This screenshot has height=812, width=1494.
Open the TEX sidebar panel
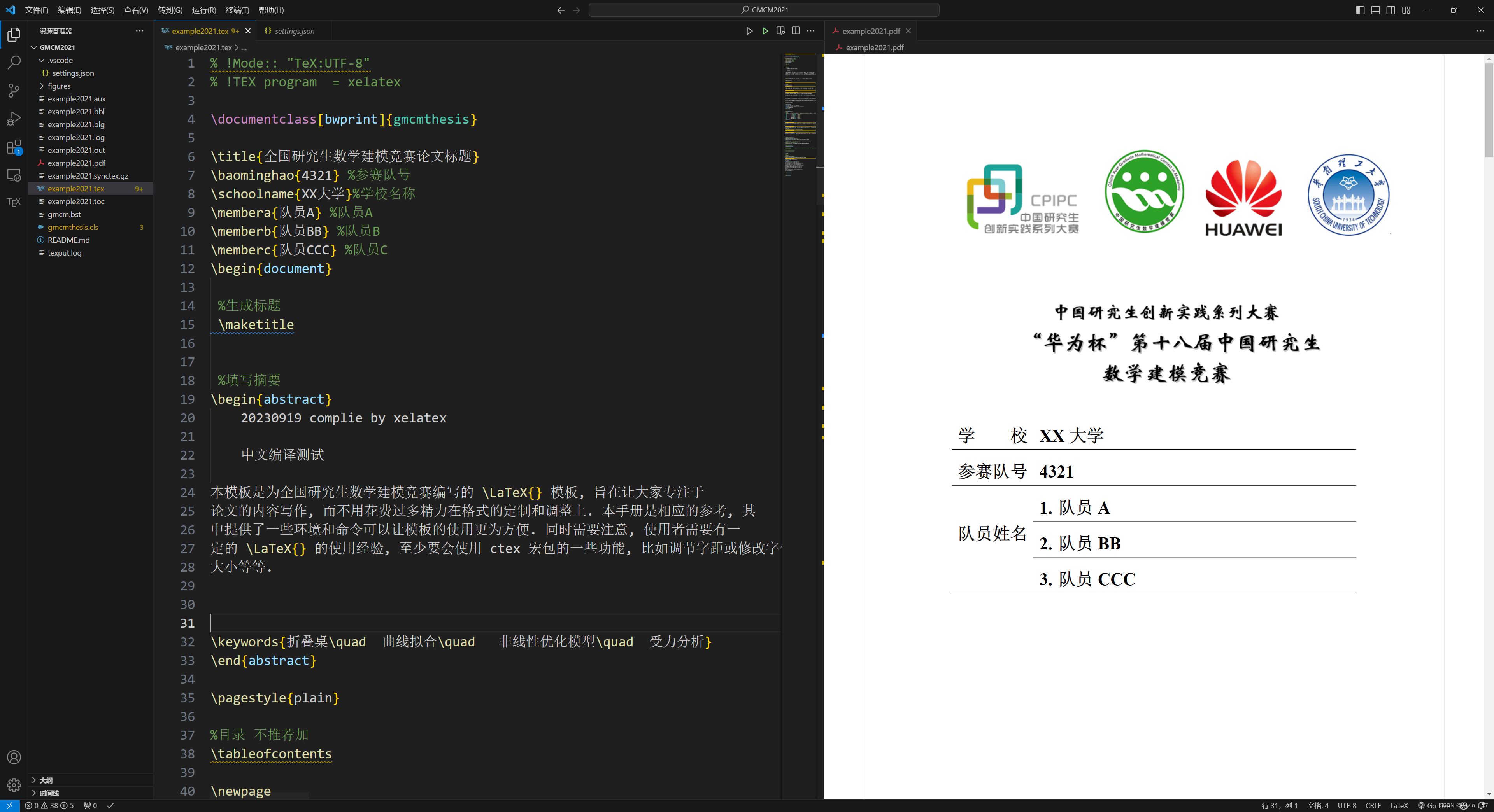pyautogui.click(x=13, y=202)
